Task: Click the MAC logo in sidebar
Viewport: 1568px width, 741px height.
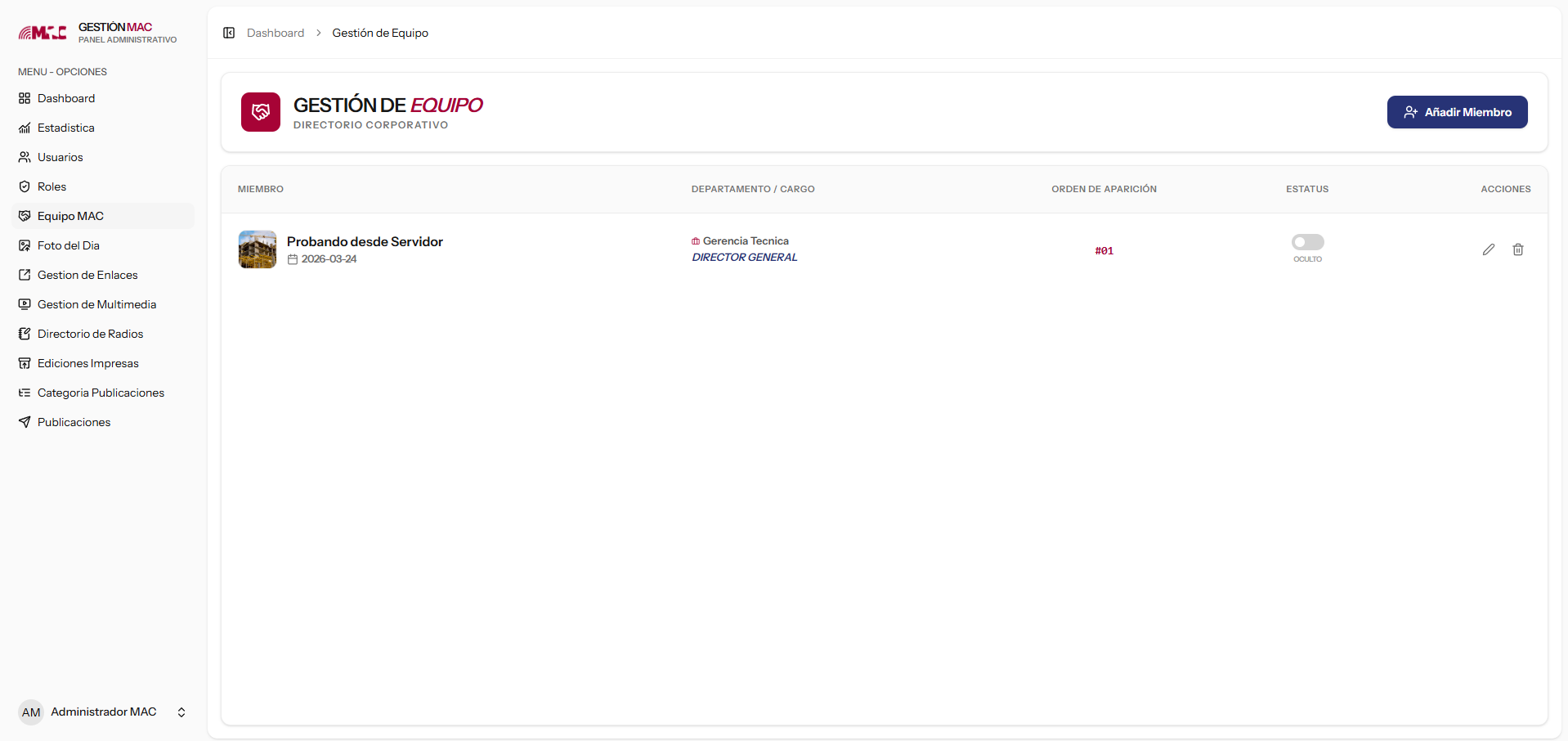Action: [43, 33]
